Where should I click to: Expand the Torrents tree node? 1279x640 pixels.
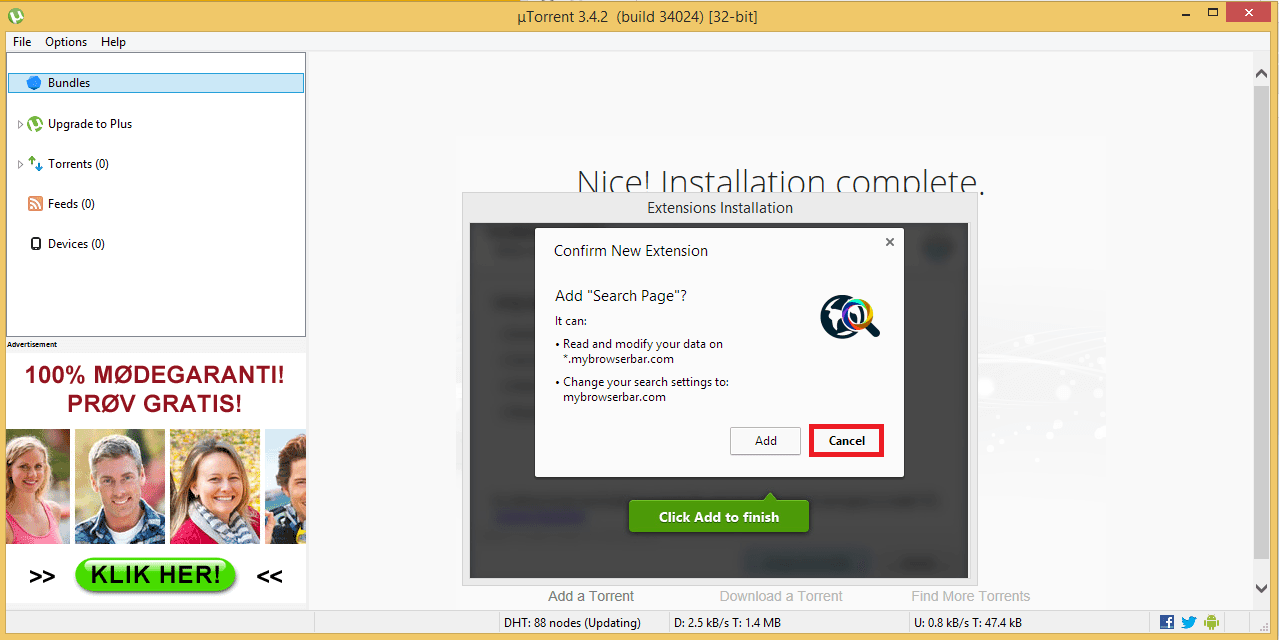(x=20, y=165)
